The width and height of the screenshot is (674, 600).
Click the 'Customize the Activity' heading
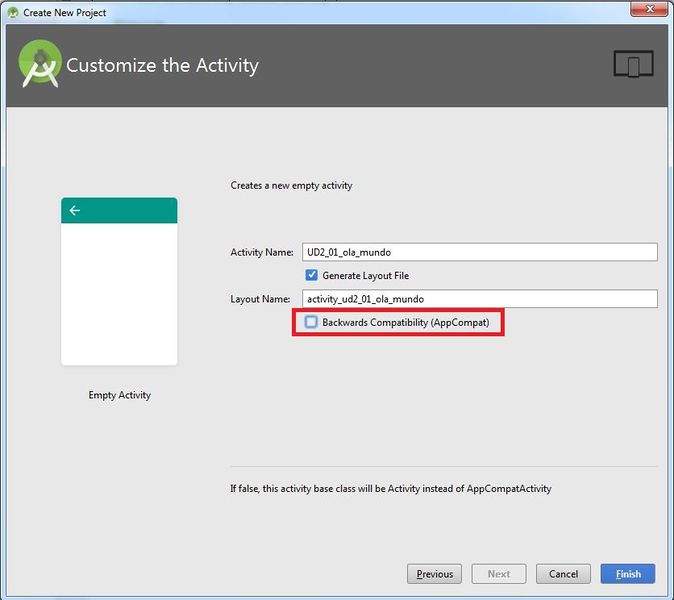[x=162, y=65]
